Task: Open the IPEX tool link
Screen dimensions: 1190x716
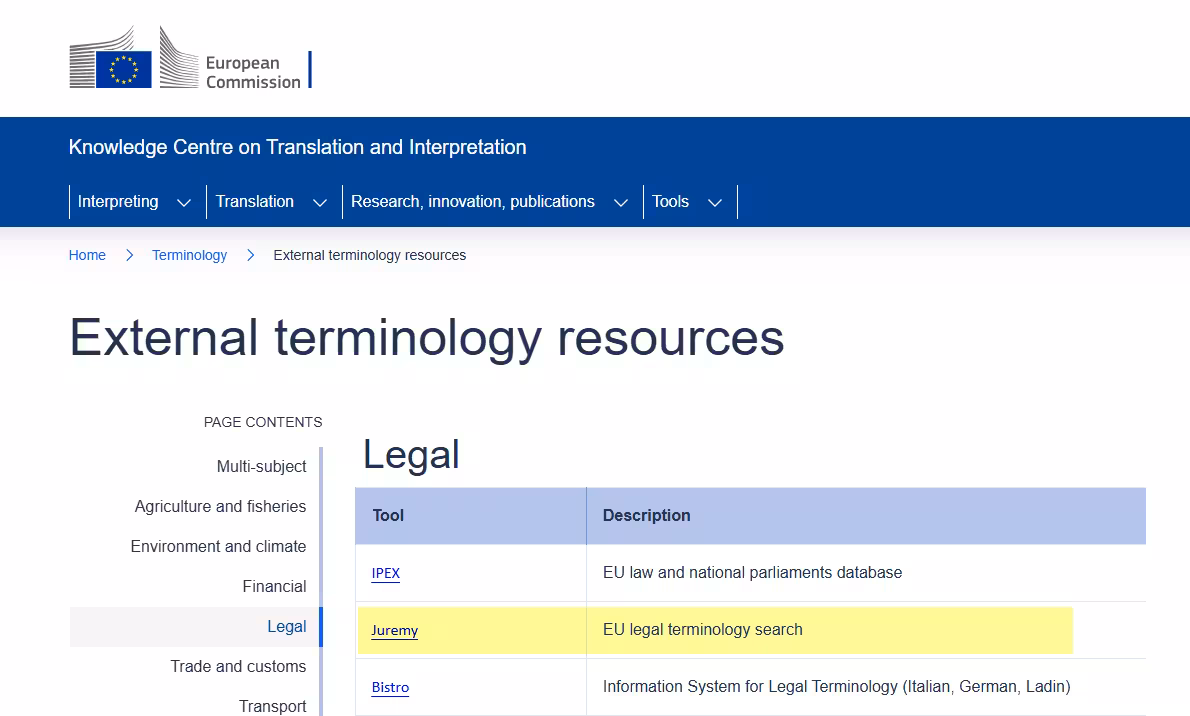Action: point(385,573)
